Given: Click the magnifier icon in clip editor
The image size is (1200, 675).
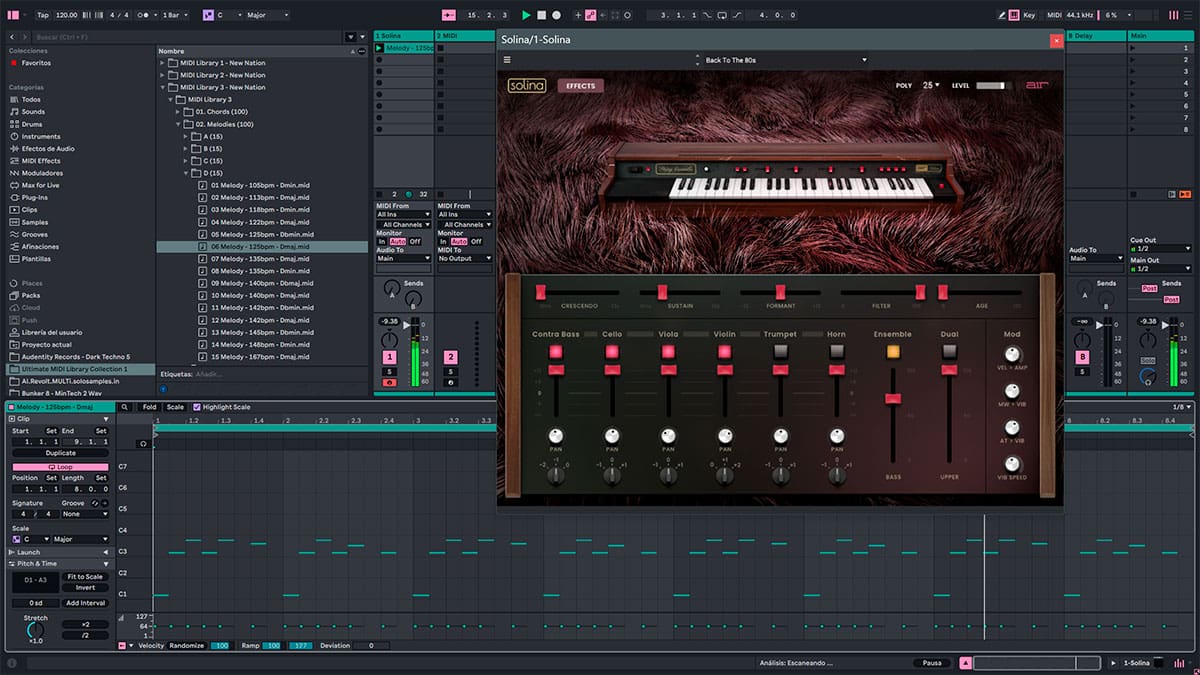Looking at the screenshot, I should tap(124, 407).
